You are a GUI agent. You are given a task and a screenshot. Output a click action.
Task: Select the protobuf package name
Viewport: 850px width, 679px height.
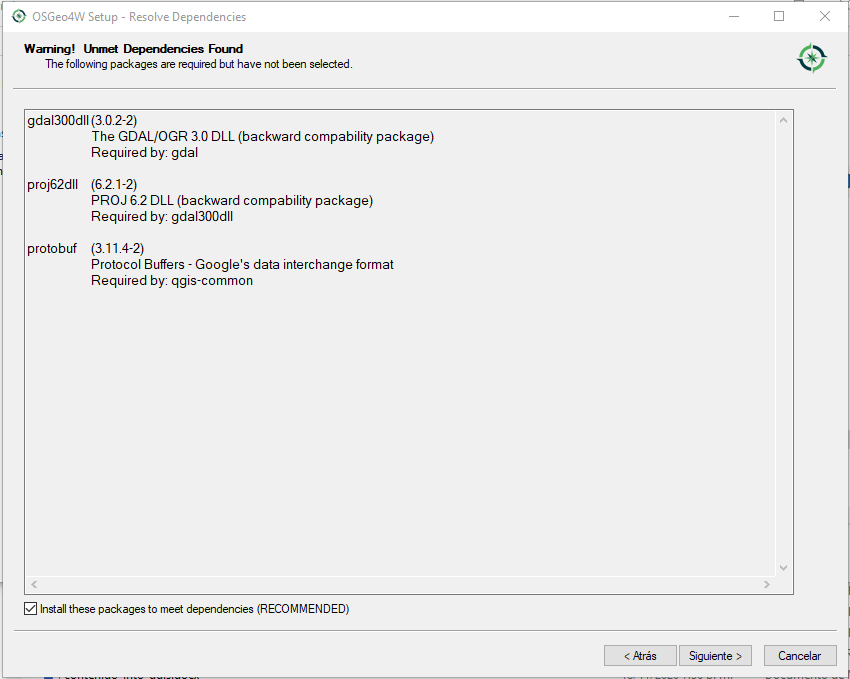pos(52,249)
